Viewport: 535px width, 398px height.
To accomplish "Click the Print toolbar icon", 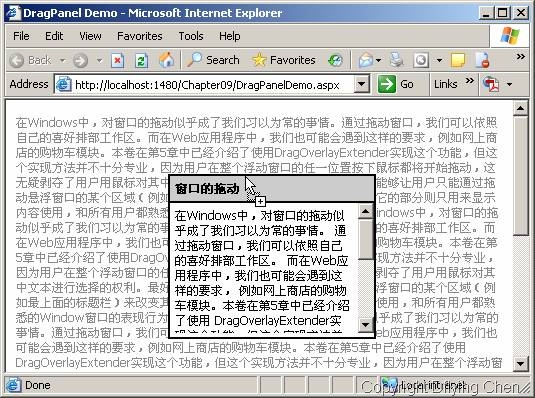I will (x=396, y=60).
